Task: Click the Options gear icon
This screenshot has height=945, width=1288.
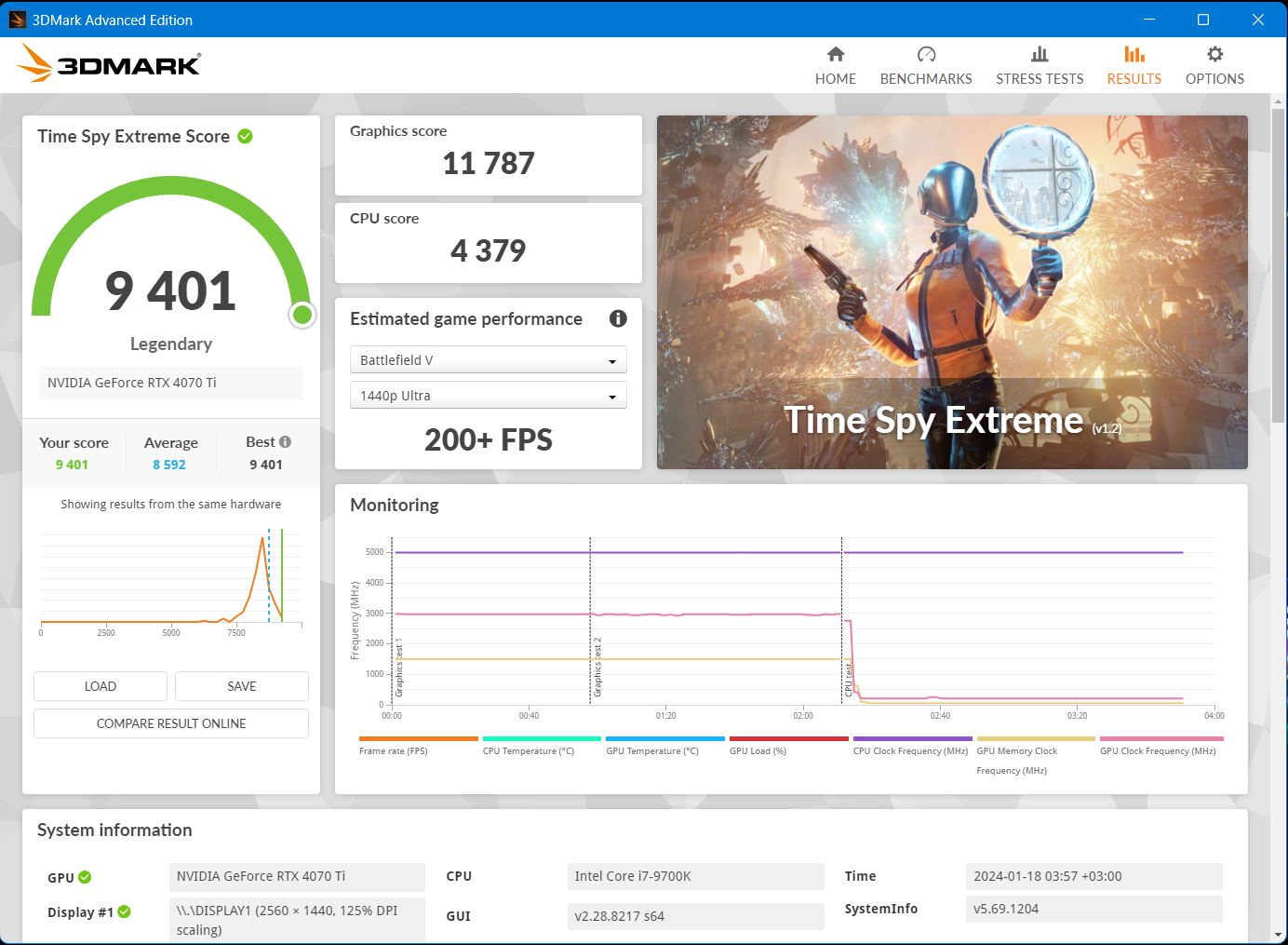Action: pos(1214,54)
